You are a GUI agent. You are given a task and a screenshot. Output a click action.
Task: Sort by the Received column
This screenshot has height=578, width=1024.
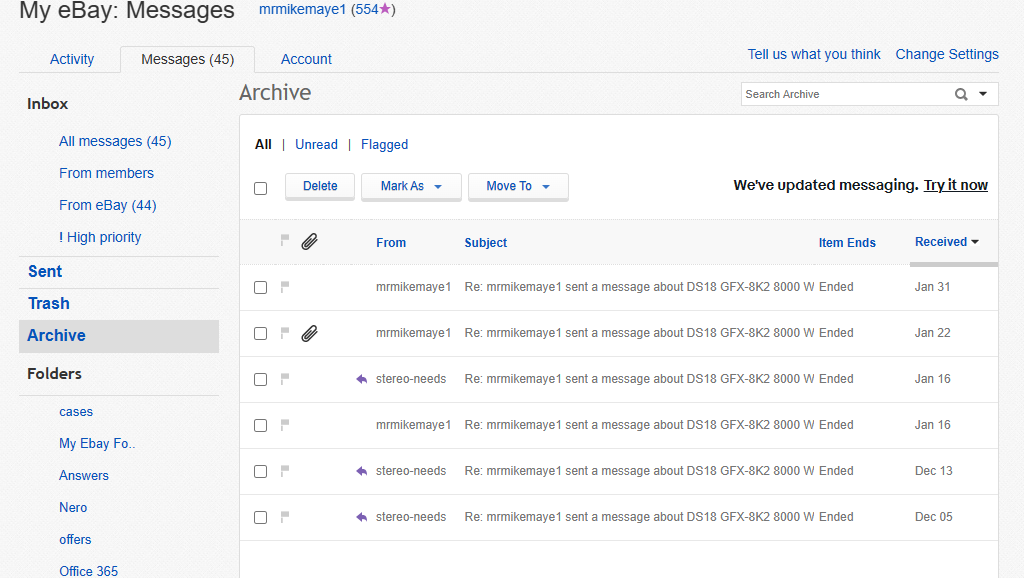[x=946, y=242]
